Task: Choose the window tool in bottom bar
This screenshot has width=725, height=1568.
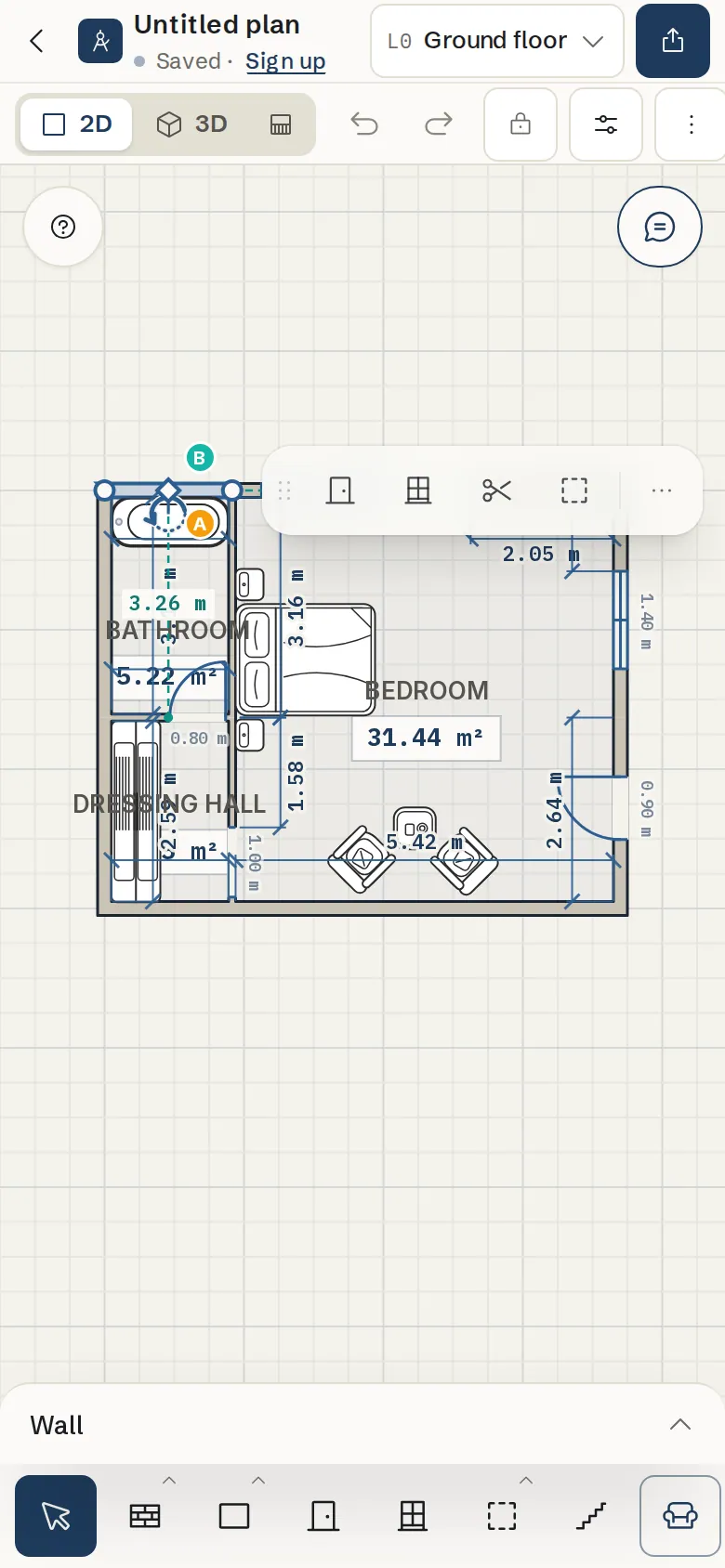Action: [413, 1516]
